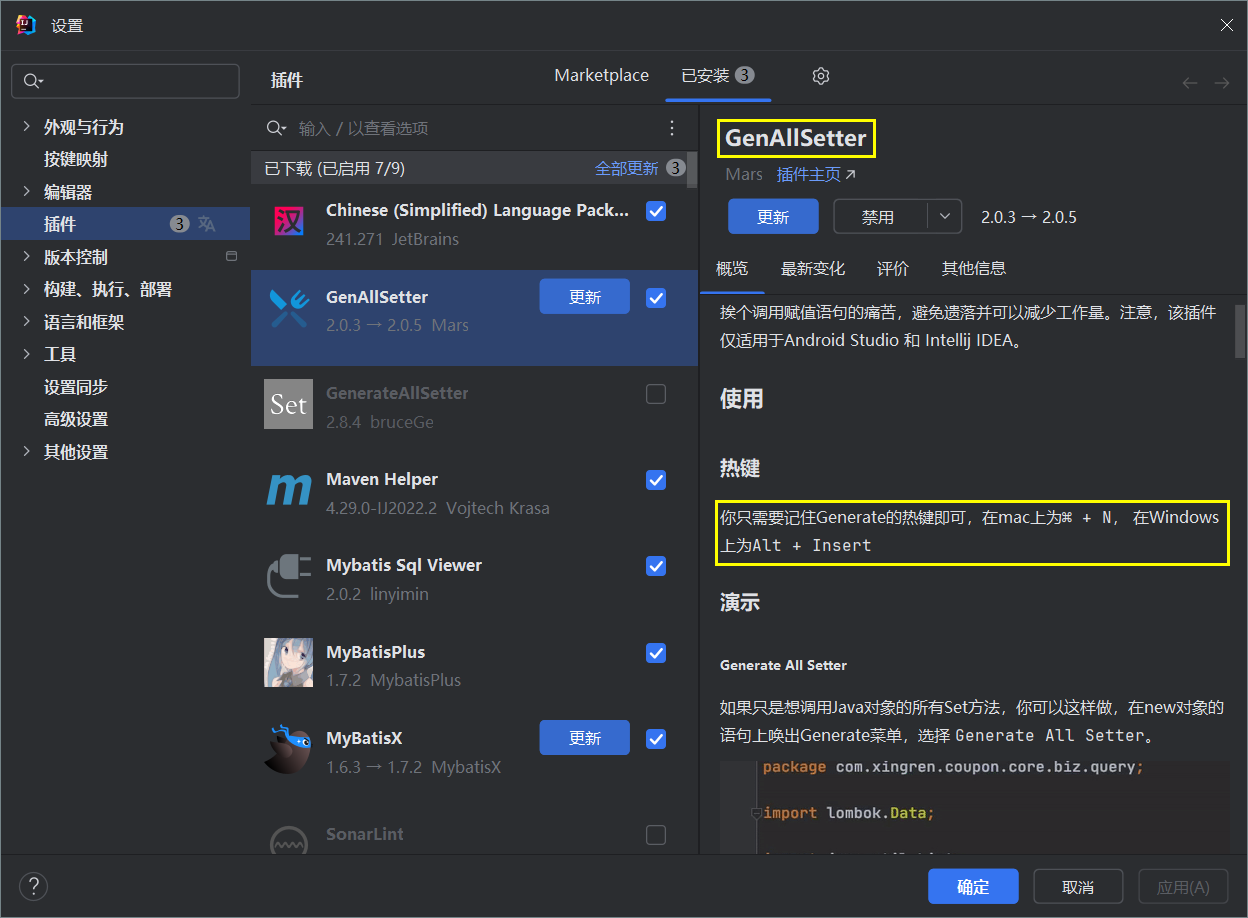Open the 概览 tab
This screenshot has width=1248, height=918.
pos(732,268)
